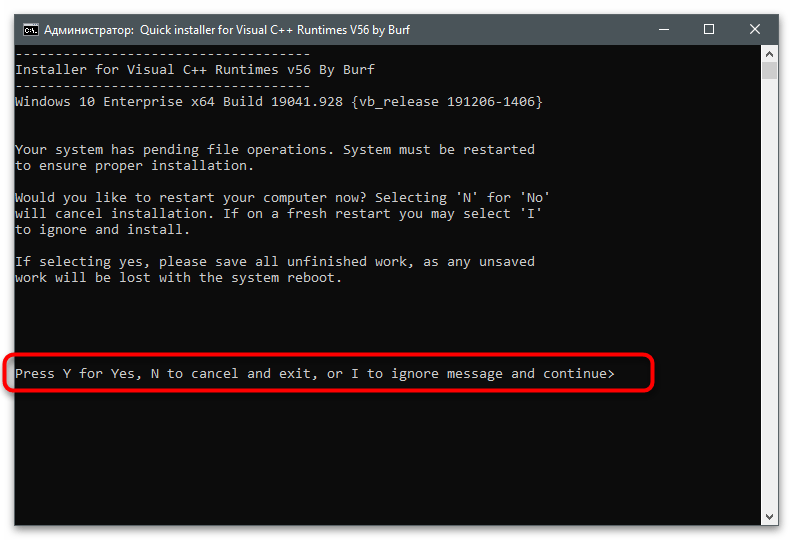Click the Windows 10 Enterprise build info line
Image resolution: width=793 pixels, height=540 pixels.
pyautogui.click(x=279, y=102)
